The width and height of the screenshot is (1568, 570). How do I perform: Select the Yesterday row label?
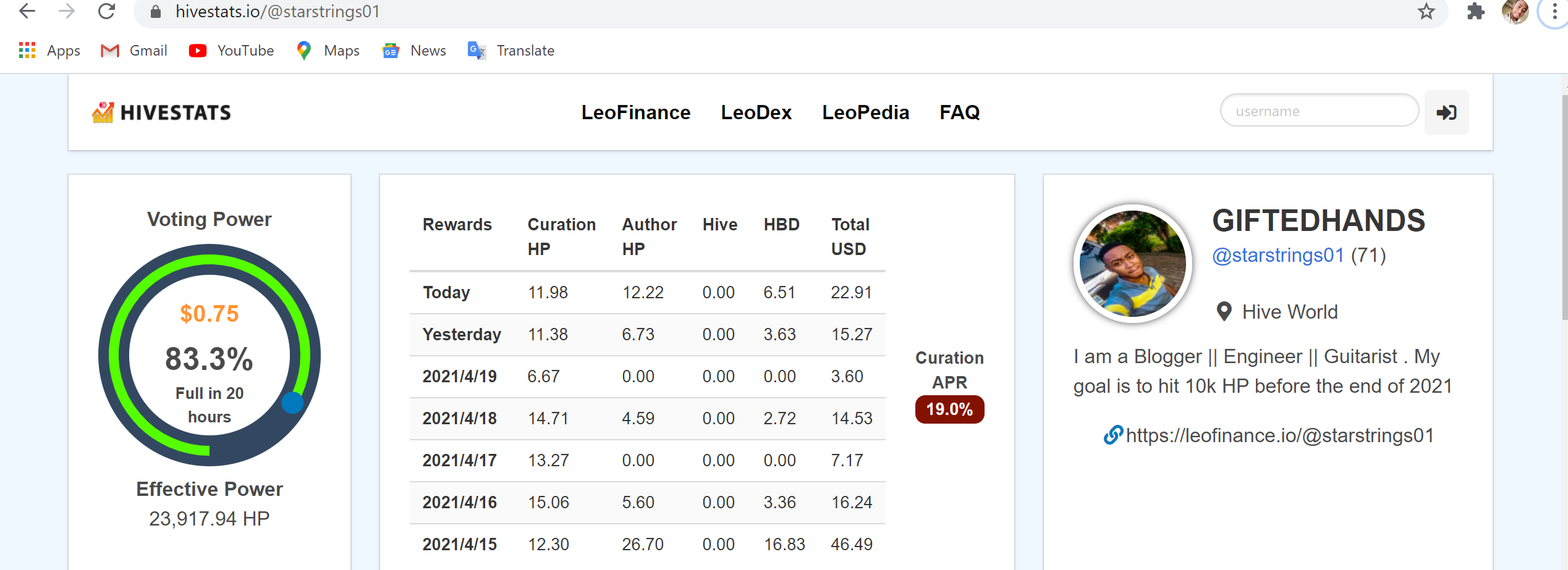click(462, 335)
